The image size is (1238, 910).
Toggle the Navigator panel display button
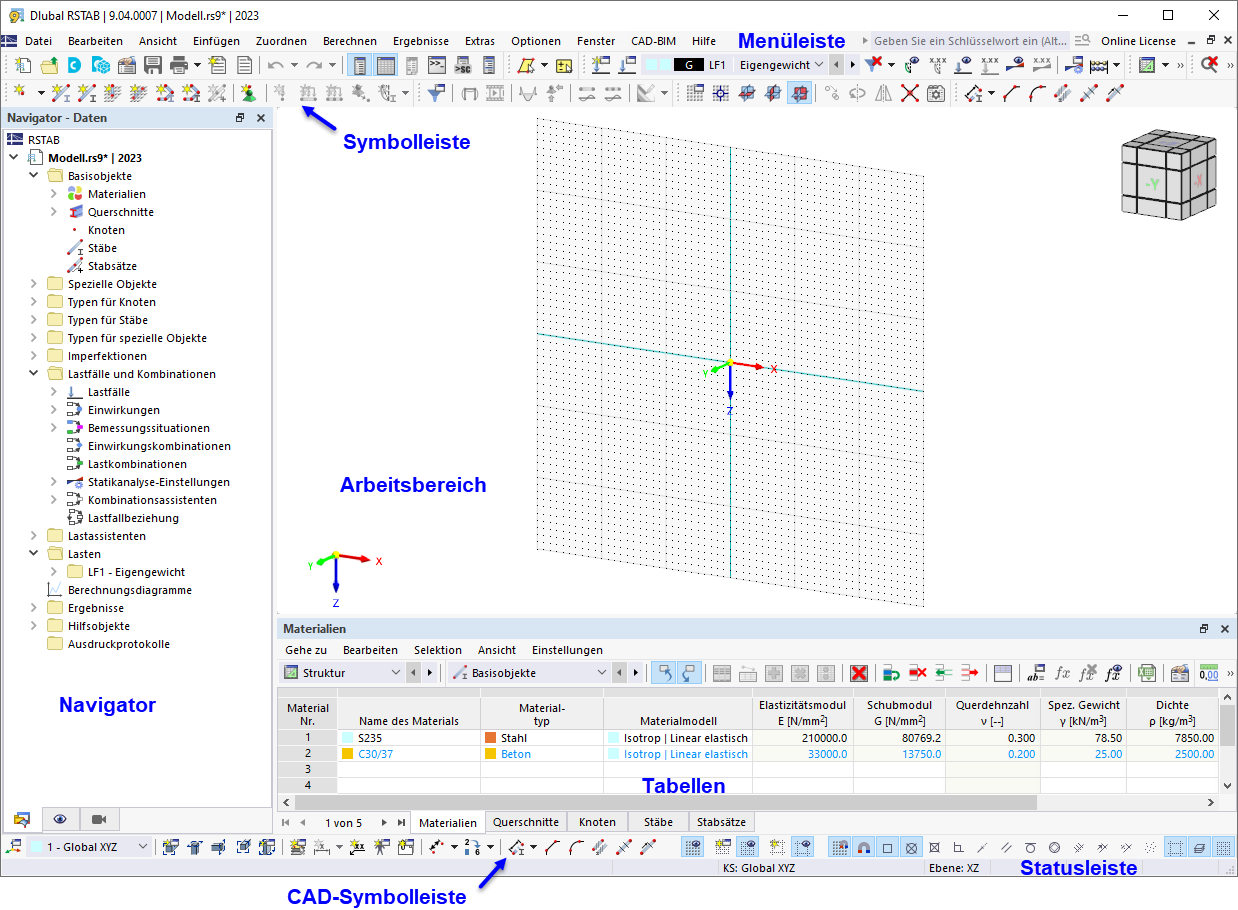360,65
